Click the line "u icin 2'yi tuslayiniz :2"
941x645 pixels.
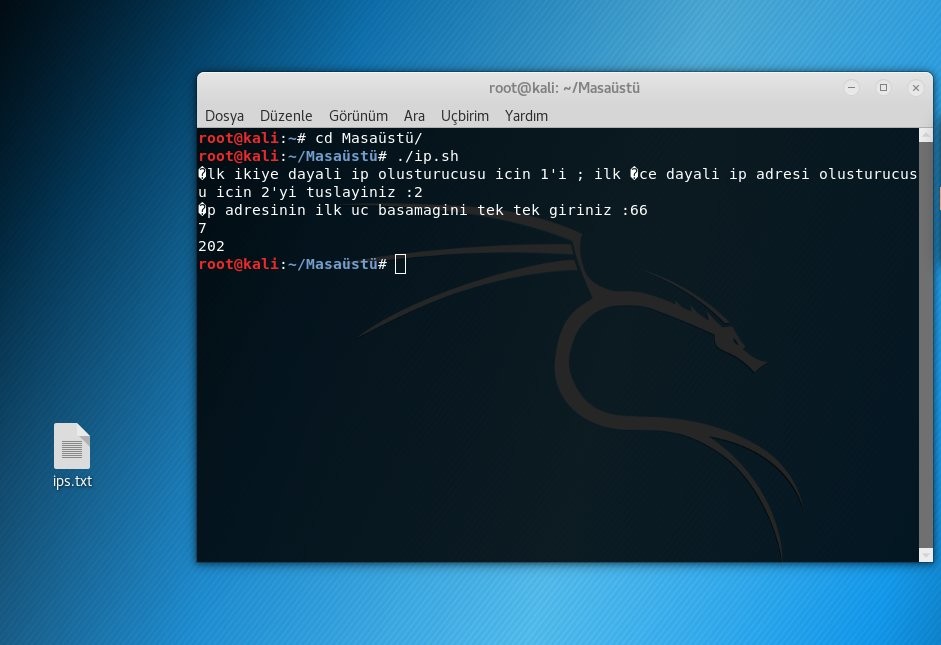(x=310, y=192)
